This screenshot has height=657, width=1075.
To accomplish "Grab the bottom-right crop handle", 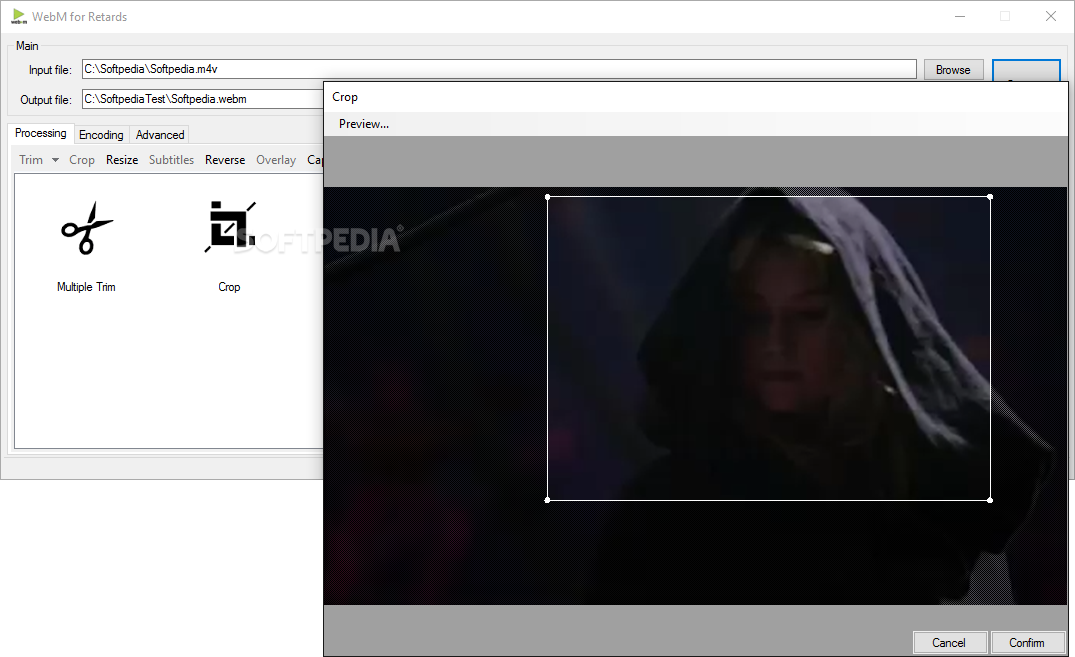I will click(990, 500).
